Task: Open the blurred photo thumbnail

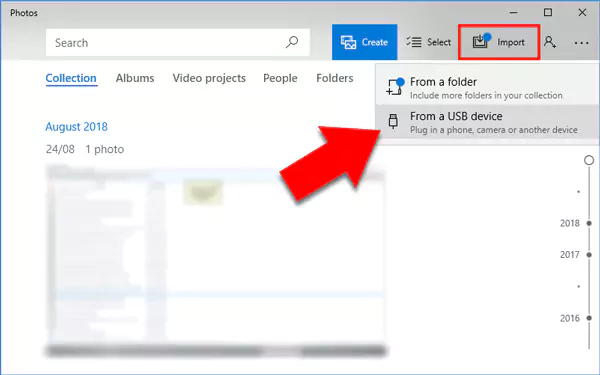Action: click(x=216, y=260)
